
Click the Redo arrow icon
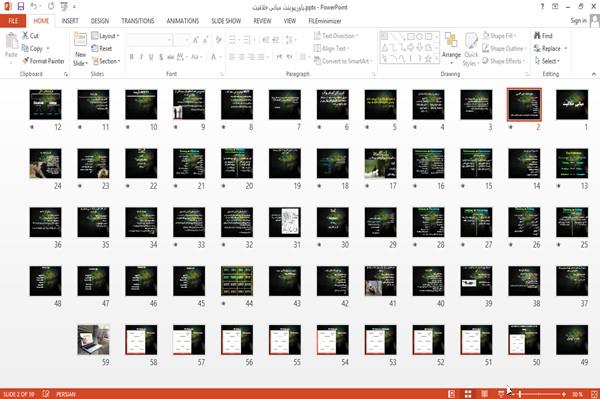(51, 7)
